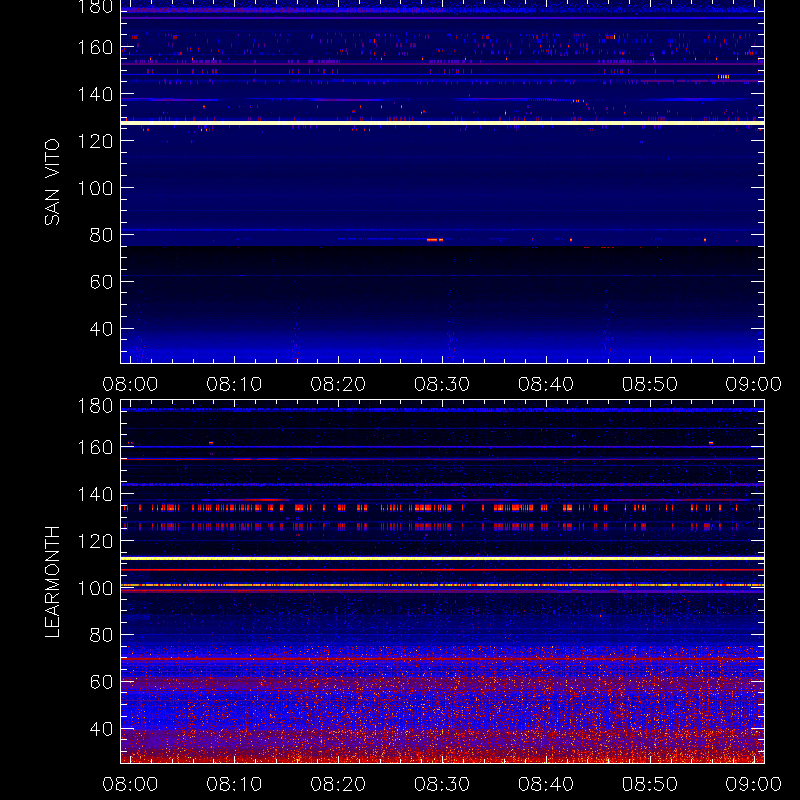Select 08:20 time label under San Vito plot
The height and width of the screenshot is (800, 800).
338,384
